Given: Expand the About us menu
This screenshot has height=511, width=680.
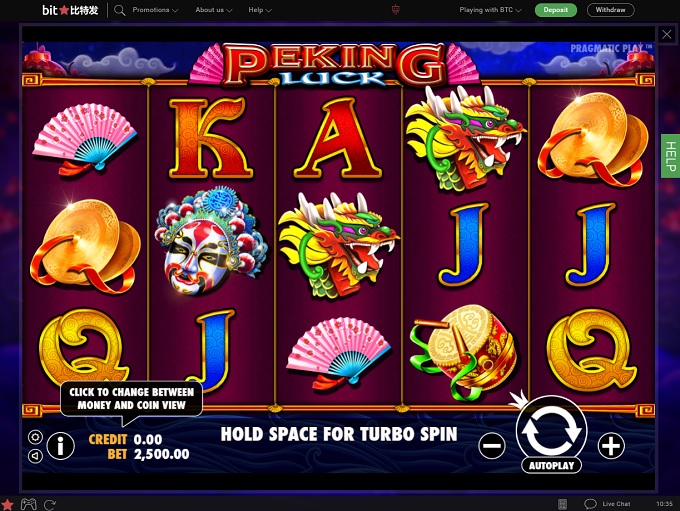Looking at the screenshot, I should (213, 10).
